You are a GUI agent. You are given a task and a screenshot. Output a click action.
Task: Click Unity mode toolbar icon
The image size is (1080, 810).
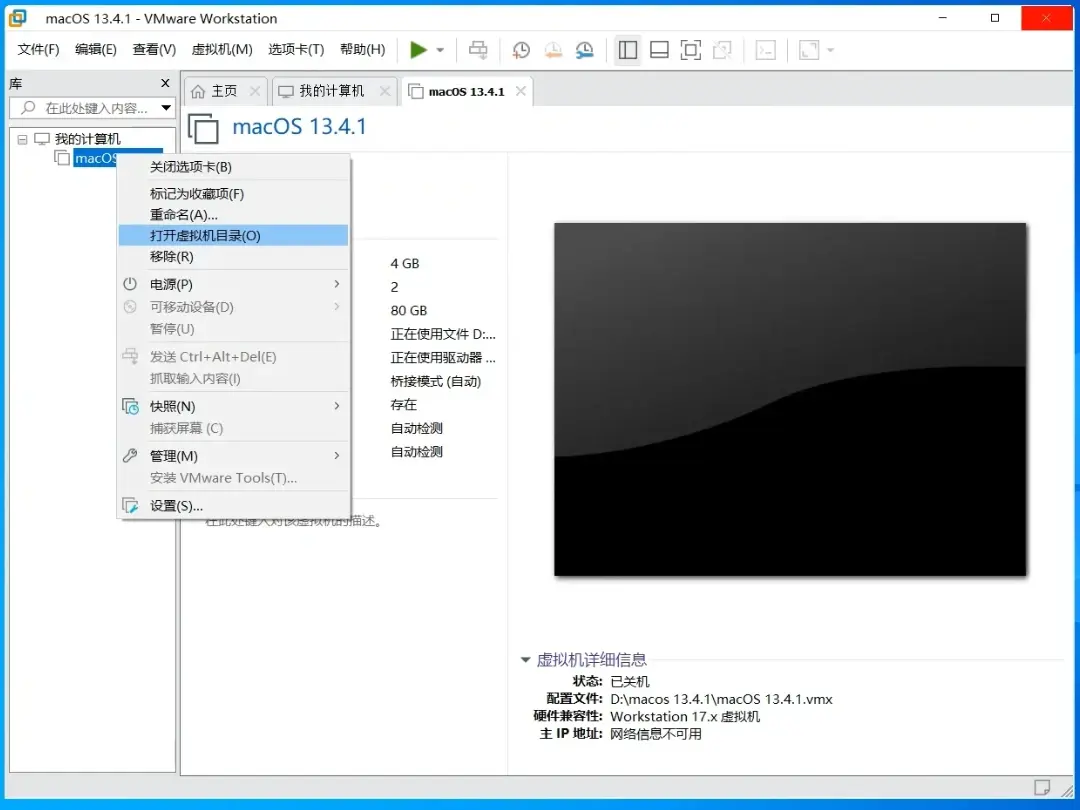(x=722, y=50)
